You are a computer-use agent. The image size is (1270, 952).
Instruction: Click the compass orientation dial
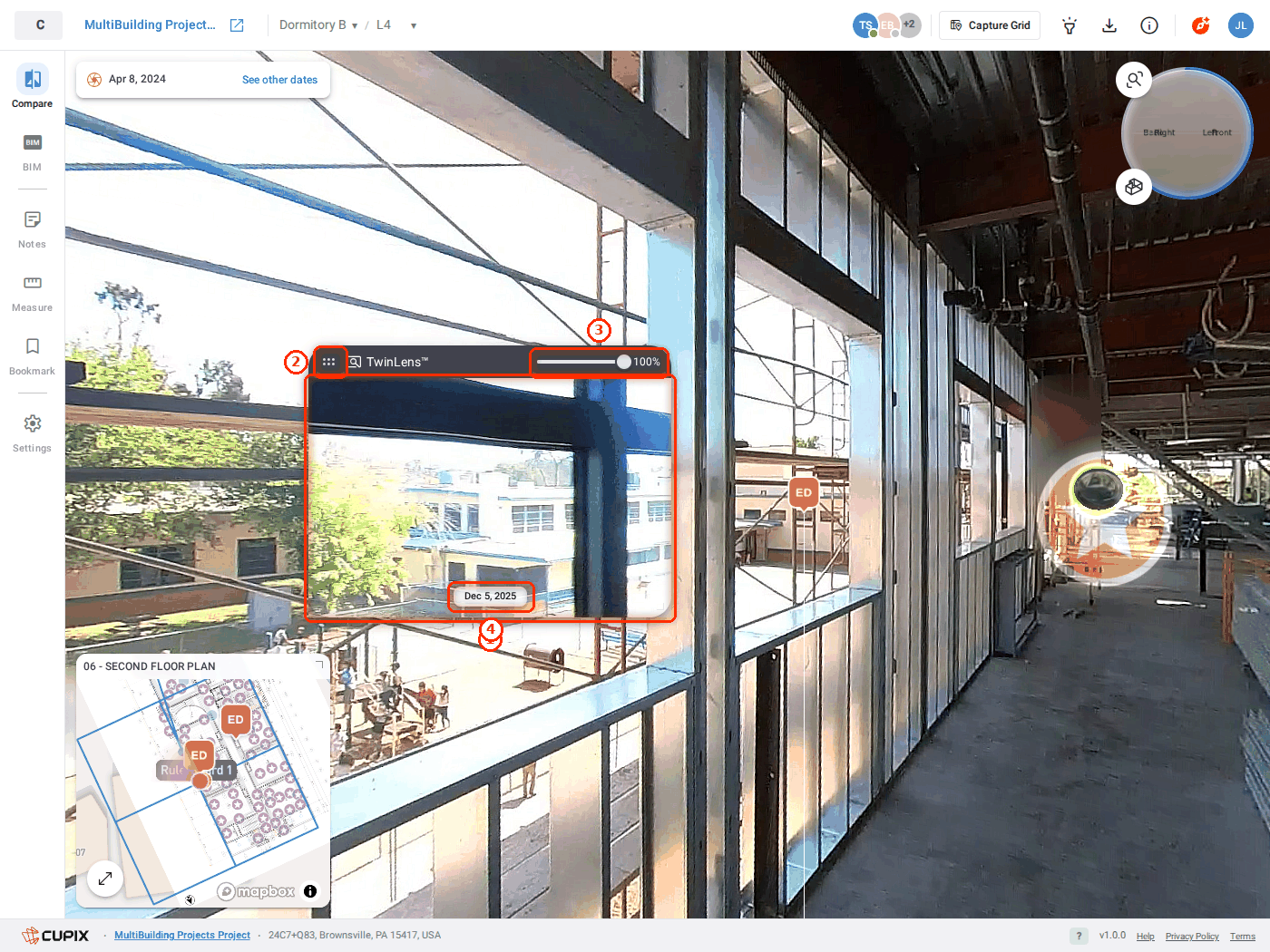pos(1187,133)
